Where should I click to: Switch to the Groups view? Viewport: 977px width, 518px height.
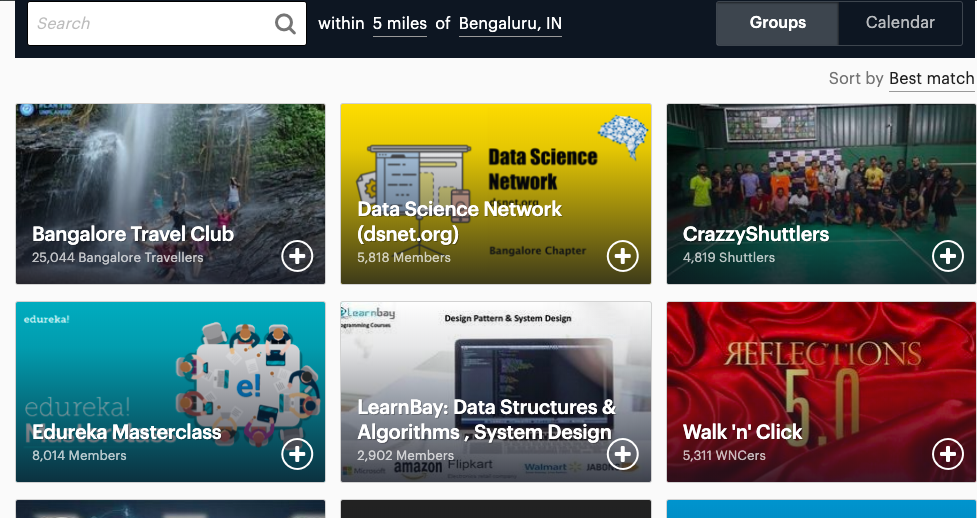(777, 23)
